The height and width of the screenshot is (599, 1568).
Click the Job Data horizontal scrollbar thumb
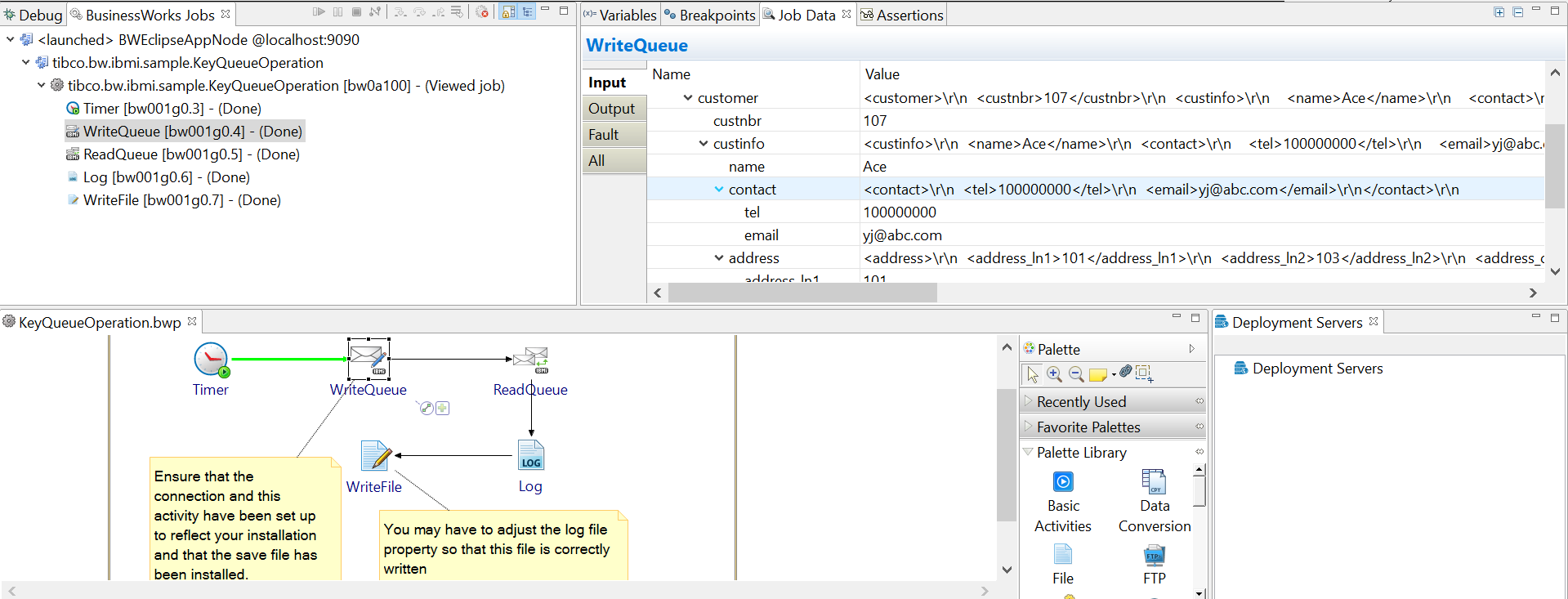pos(802,293)
